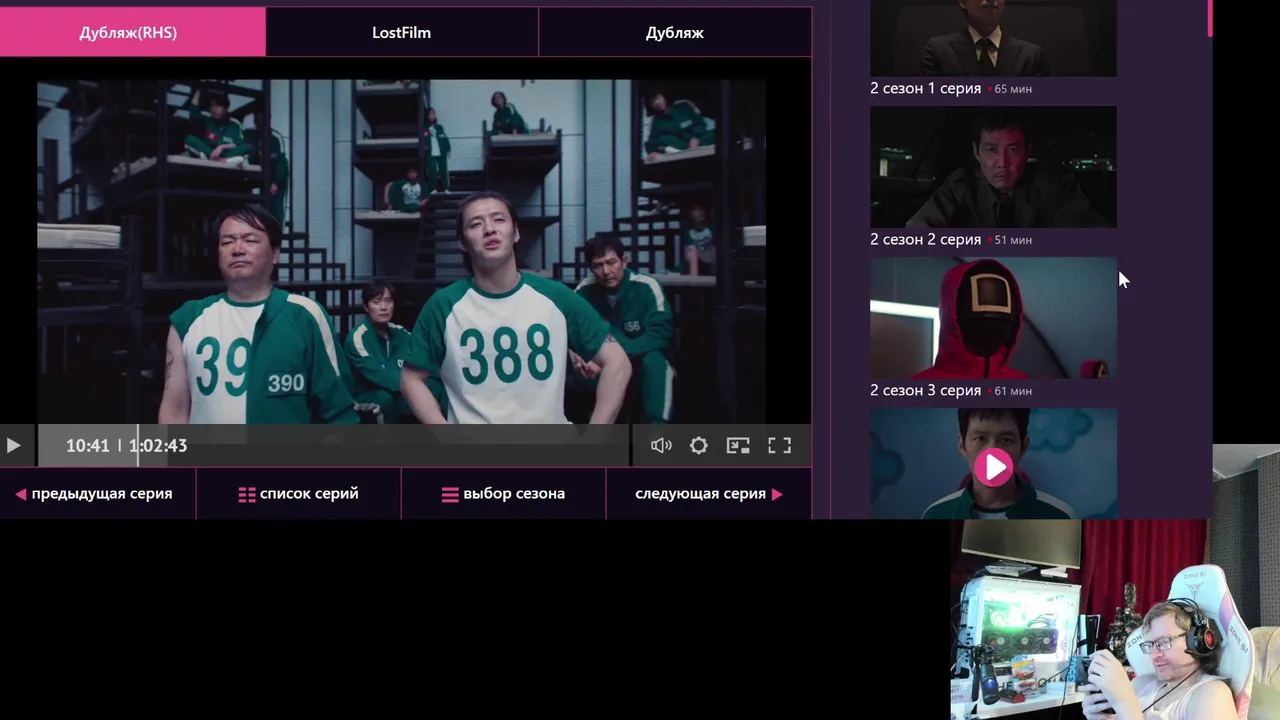Play the paused video
The width and height of the screenshot is (1280, 720).
click(13, 446)
